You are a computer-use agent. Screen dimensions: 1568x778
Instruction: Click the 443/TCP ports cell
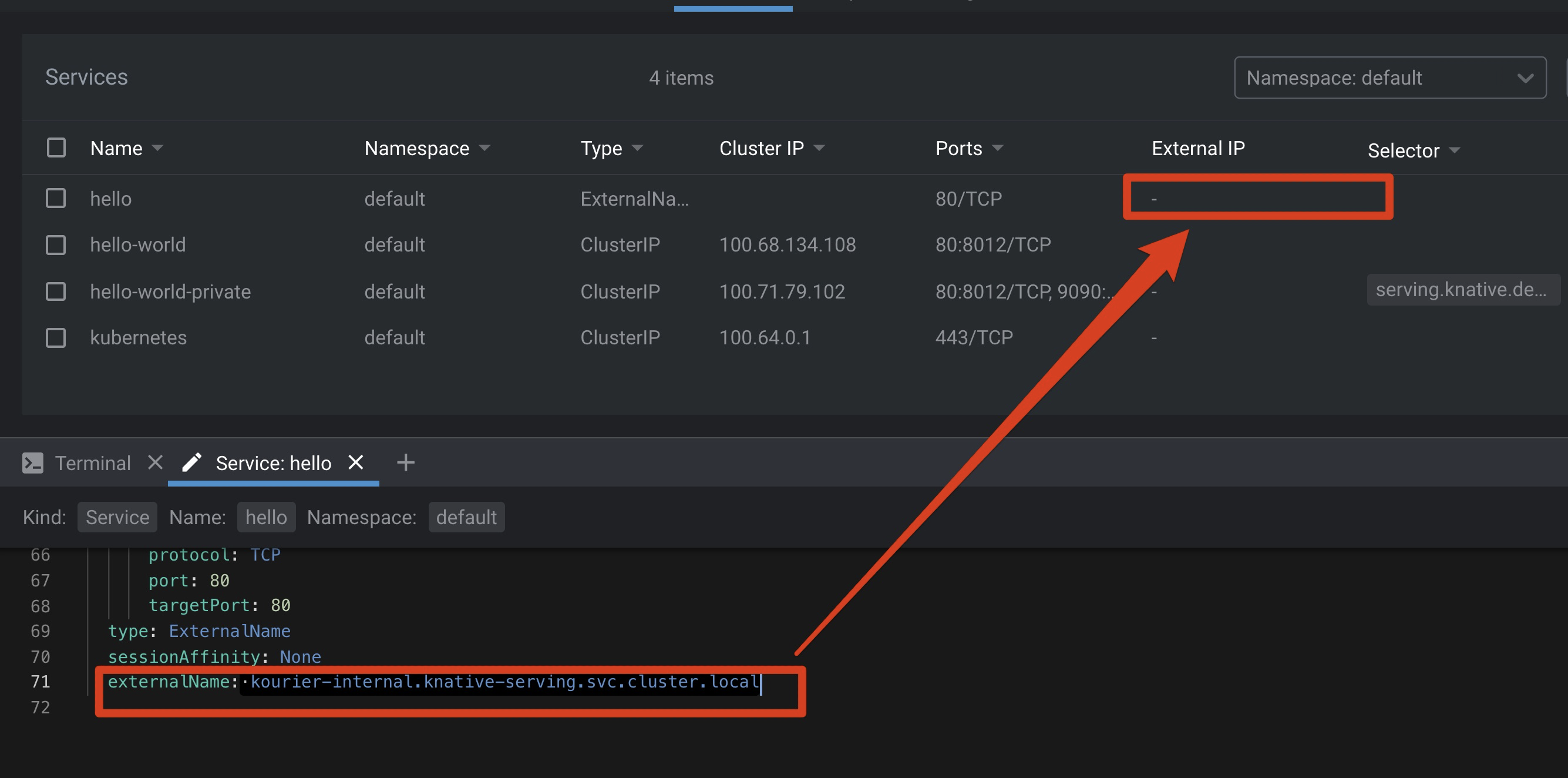pos(974,337)
